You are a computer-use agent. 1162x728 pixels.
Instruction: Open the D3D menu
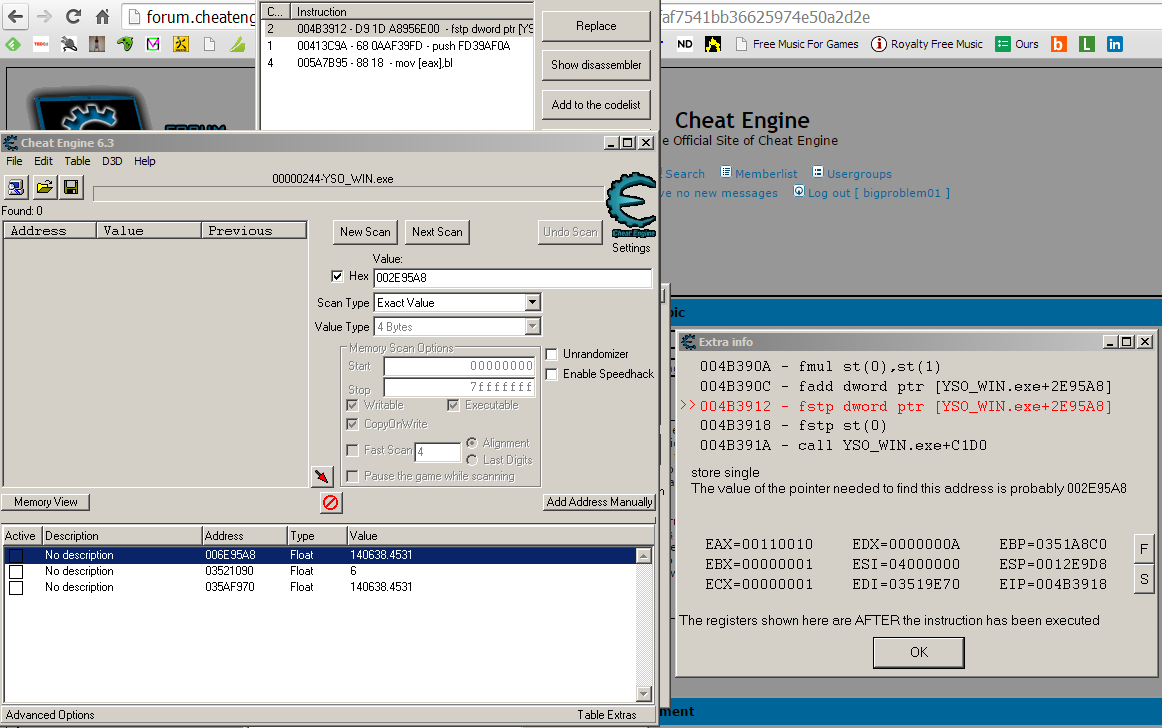112,161
